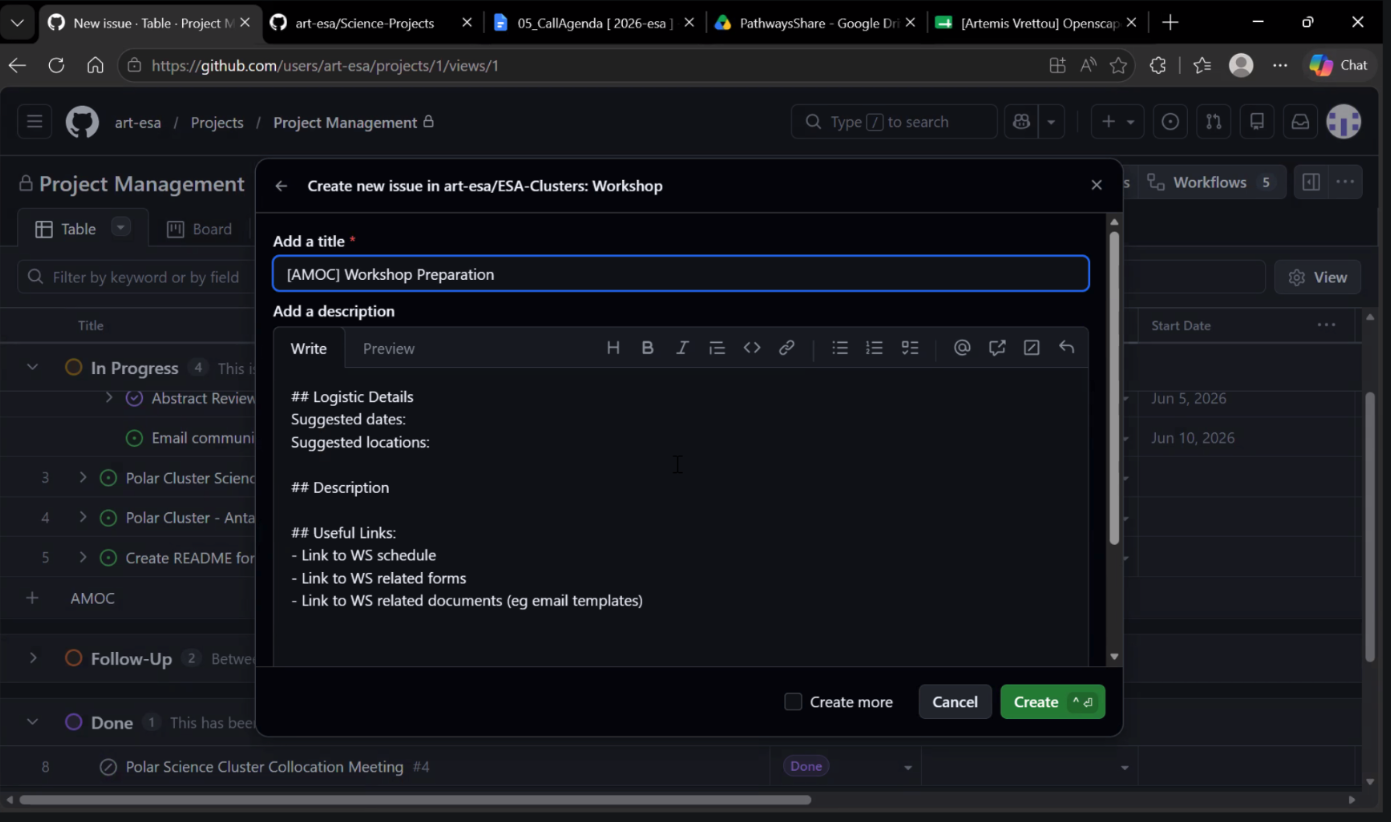1391x822 pixels.
Task: Open the create new plus dropdown
Action: pos(1117,122)
